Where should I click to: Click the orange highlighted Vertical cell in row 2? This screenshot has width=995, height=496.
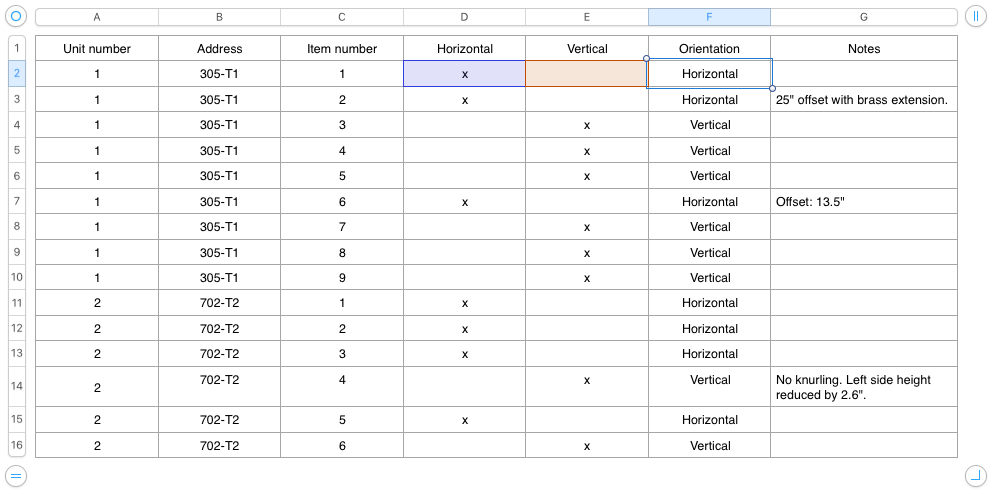coord(587,74)
